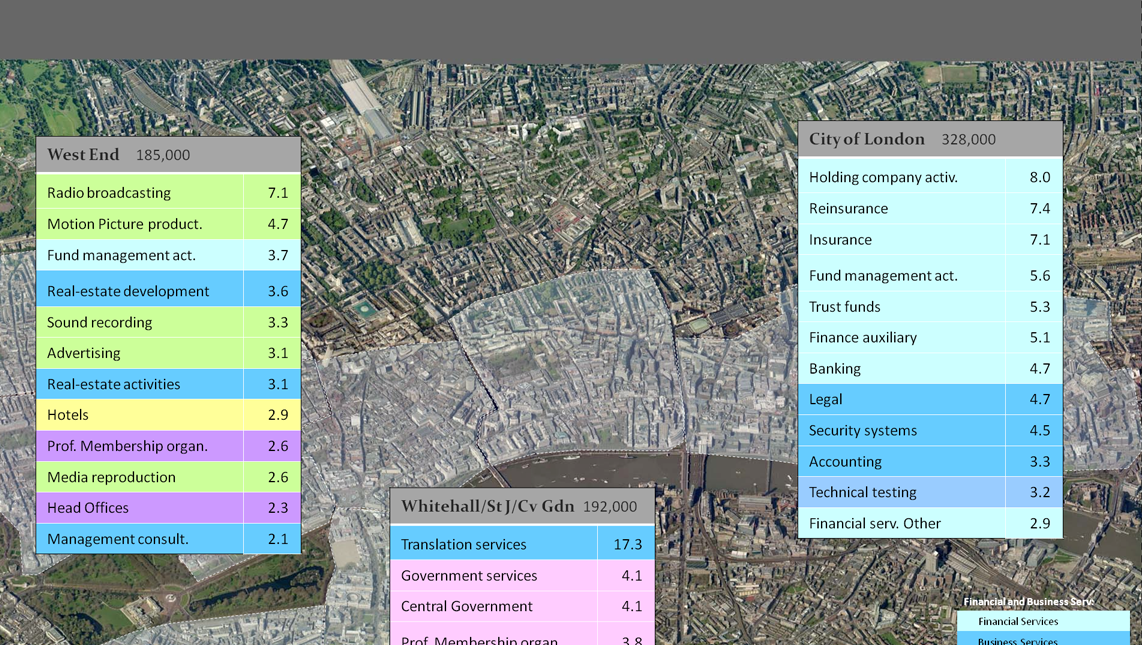Screen dimensions: 1142x645
Task: Click the Motion Picture product. entry
Action: pyautogui.click(x=140, y=223)
